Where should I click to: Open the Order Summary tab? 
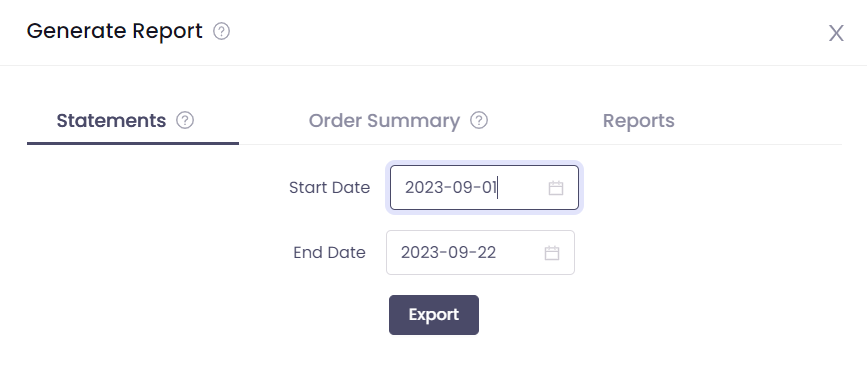coord(384,121)
